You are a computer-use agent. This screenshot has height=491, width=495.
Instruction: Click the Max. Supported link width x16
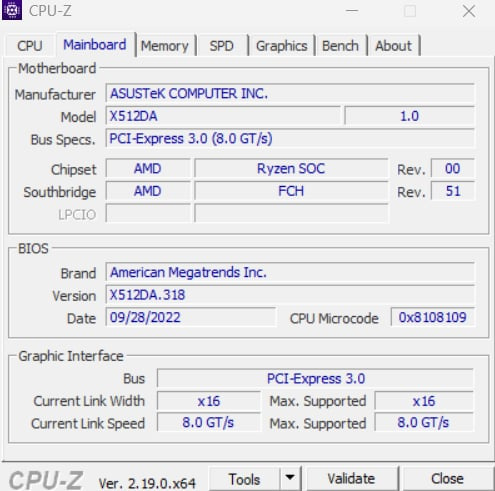(424, 401)
